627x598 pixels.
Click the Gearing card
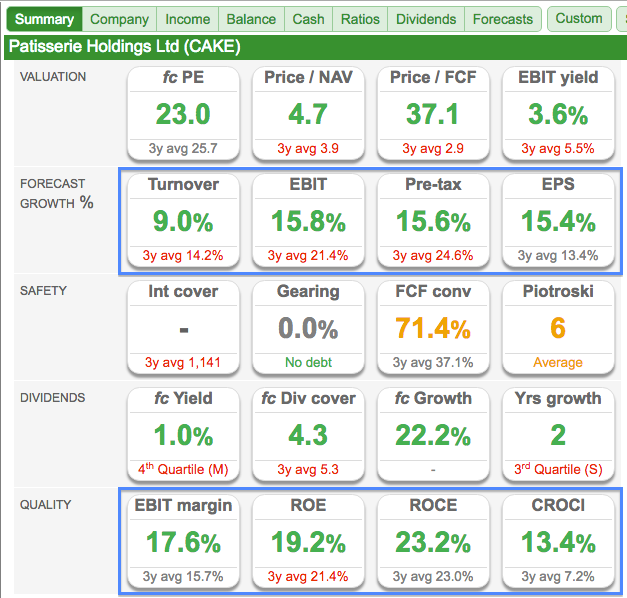pos(308,327)
